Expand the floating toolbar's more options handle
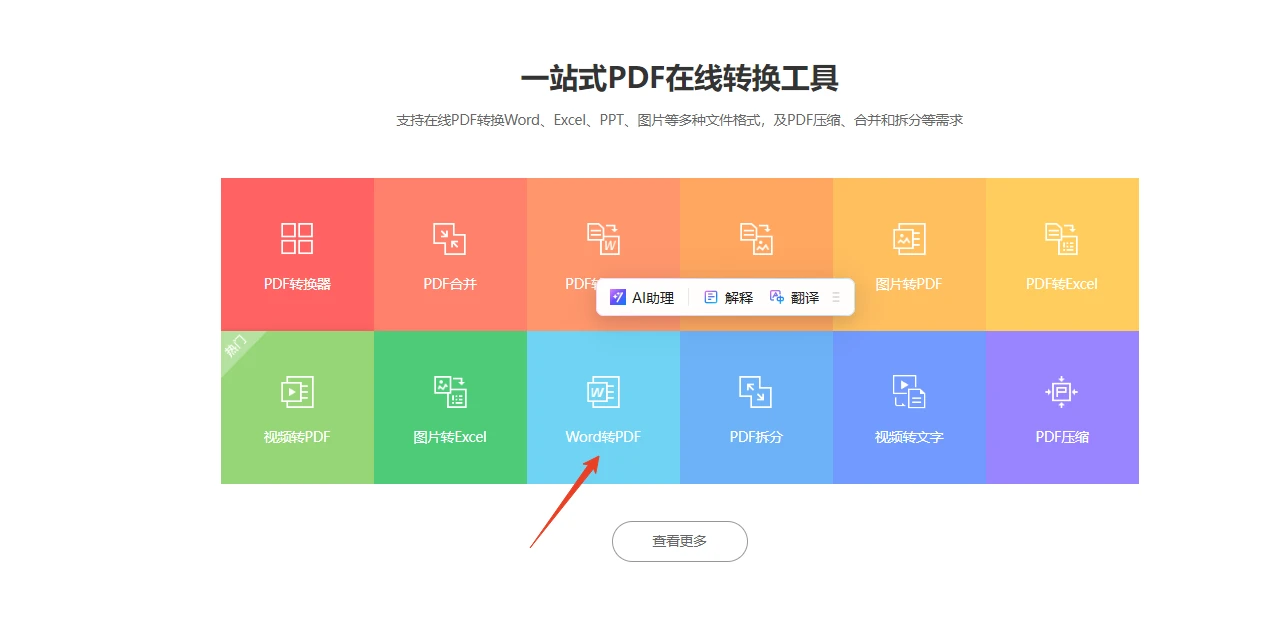This screenshot has height=634, width=1286. 836,297
